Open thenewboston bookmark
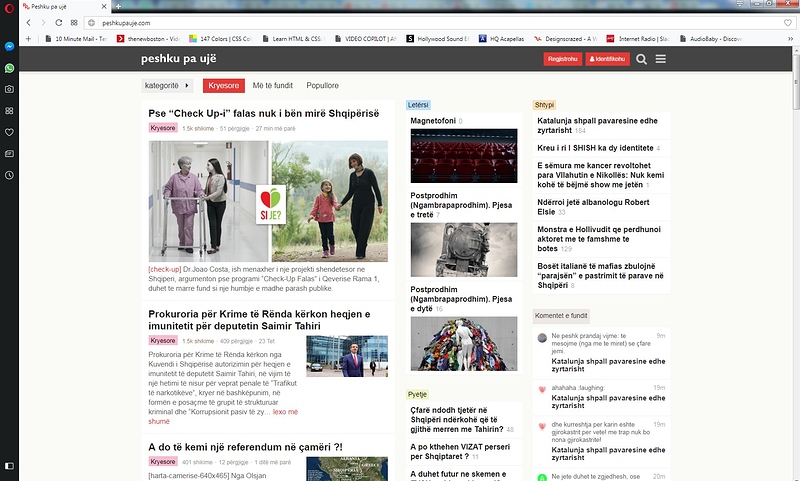 pyautogui.click(x=148, y=38)
